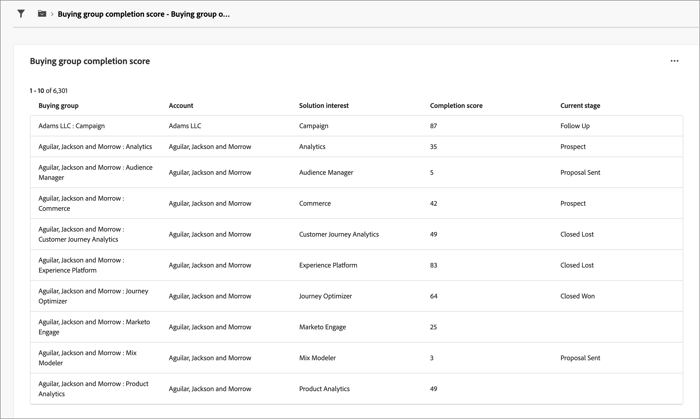Click the folder breadcrumb icon

pos(42,14)
